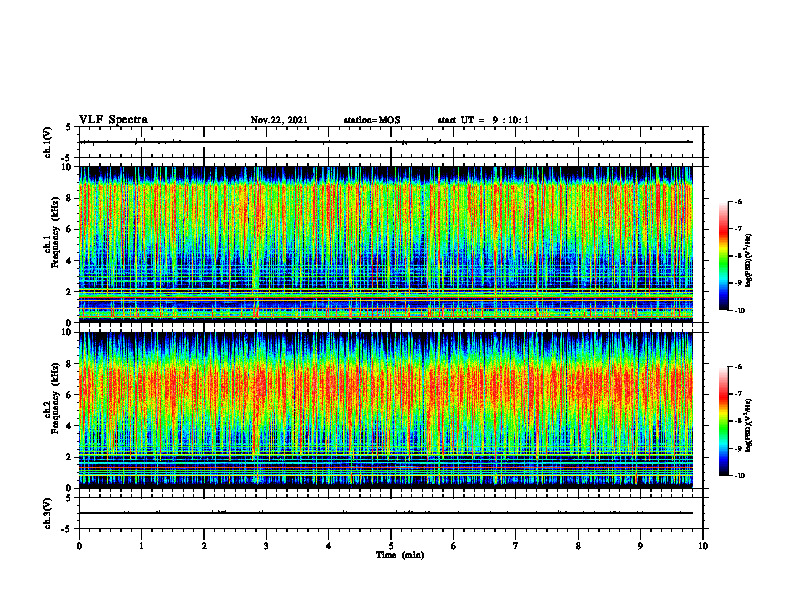Click the "-10" tick on ch.2 colorbar
The width and height of the screenshot is (792, 612).
739,476
